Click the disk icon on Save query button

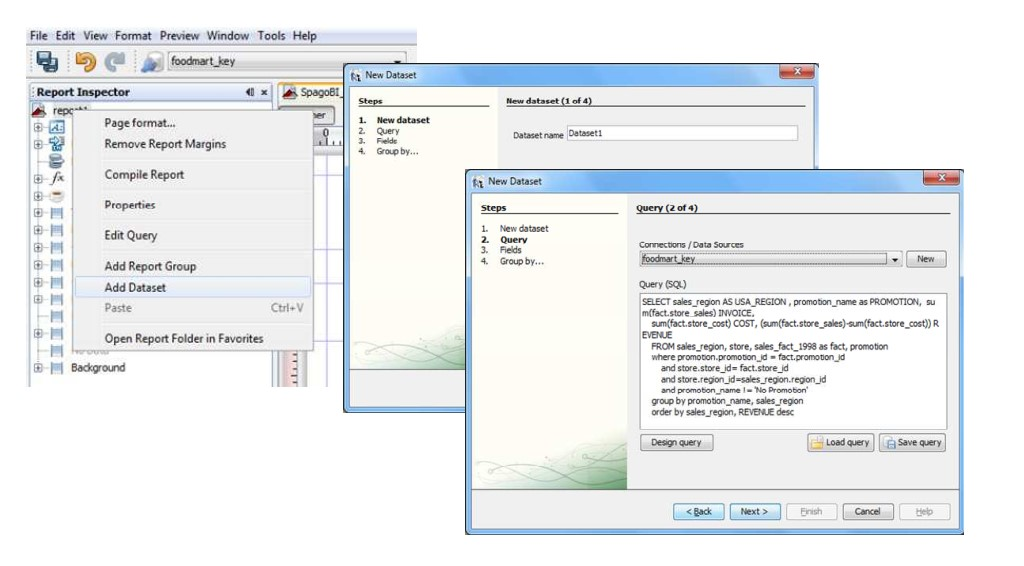889,443
